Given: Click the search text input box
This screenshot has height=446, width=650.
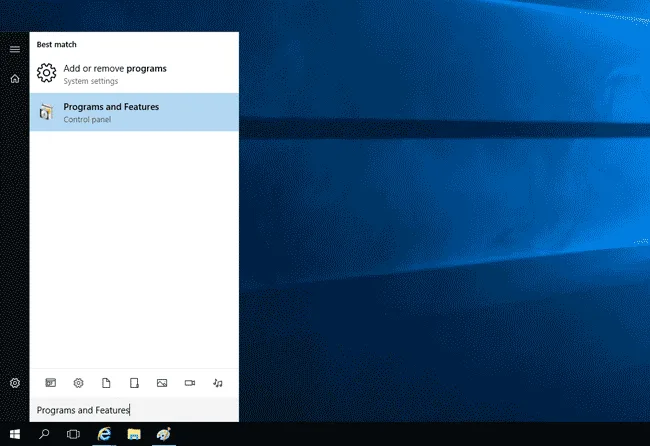Looking at the screenshot, I should [134, 410].
